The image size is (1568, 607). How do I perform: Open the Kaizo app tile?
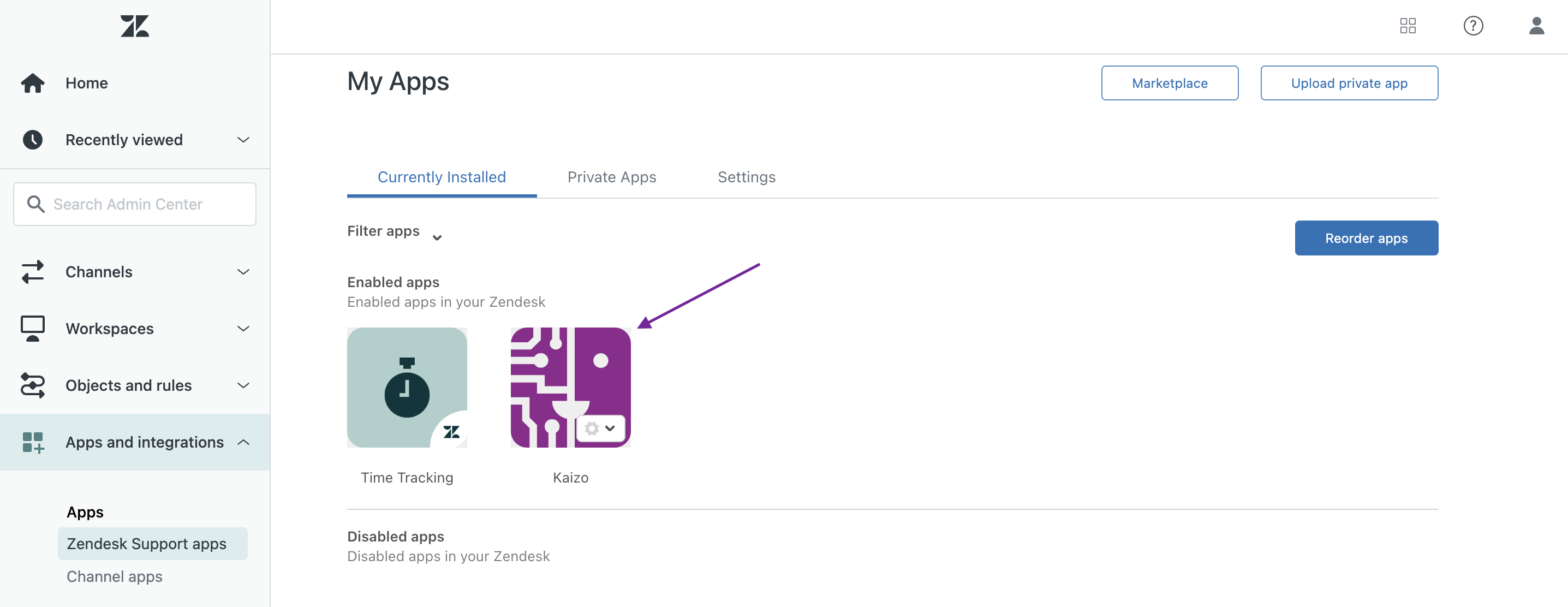tap(570, 387)
